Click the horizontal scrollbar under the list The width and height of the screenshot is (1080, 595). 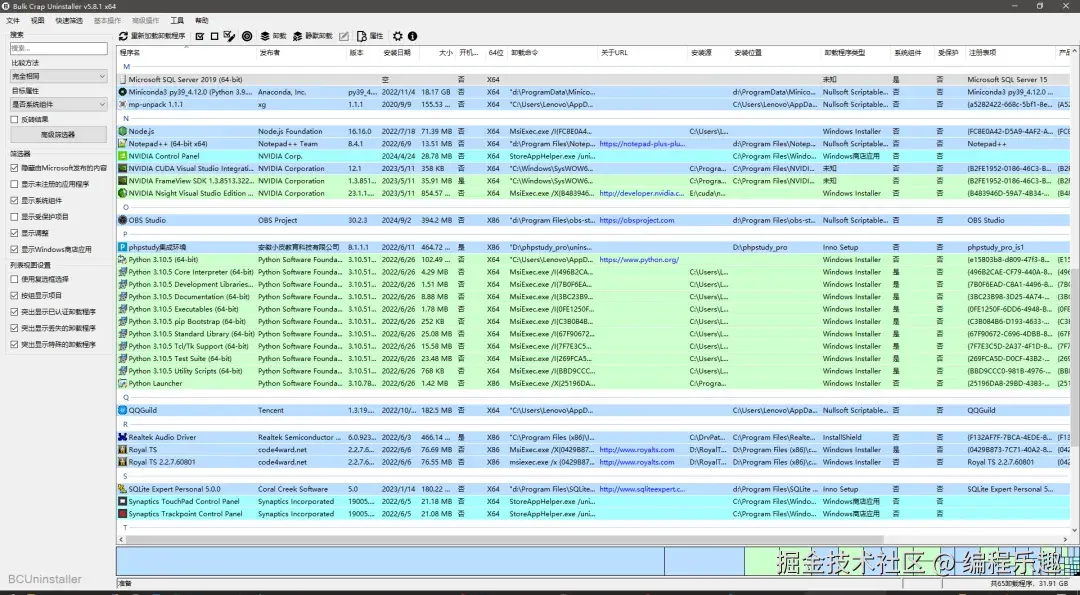pyautogui.click(x=503, y=540)
